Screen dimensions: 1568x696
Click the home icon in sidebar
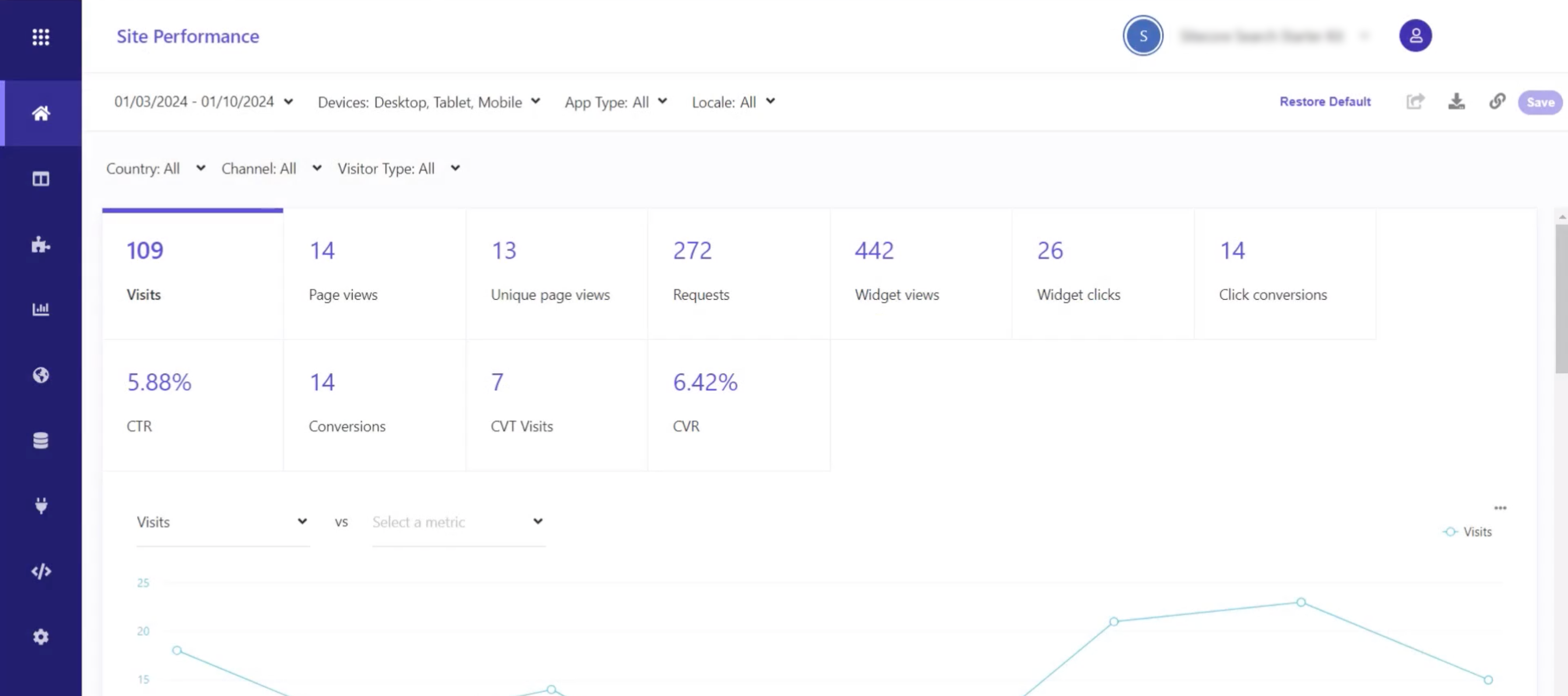click(41, 113)
